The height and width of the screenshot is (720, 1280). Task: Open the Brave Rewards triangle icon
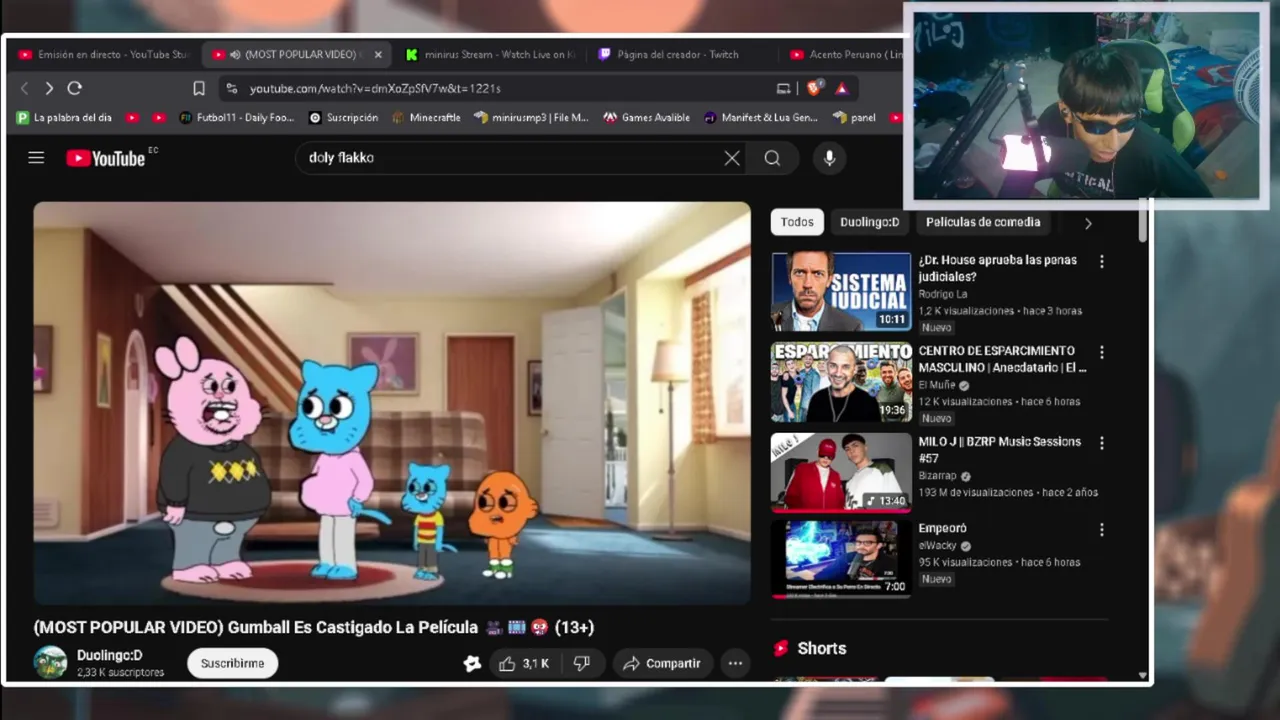842,88
